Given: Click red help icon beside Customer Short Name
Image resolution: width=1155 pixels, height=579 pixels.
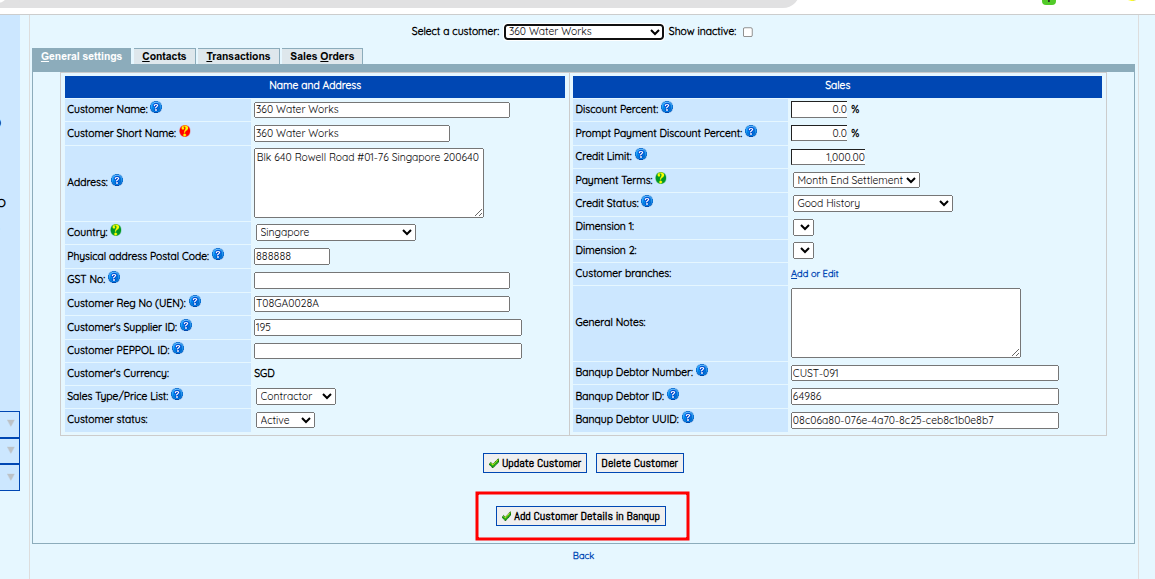Looking at the screenshot, I should click(185, 132).
